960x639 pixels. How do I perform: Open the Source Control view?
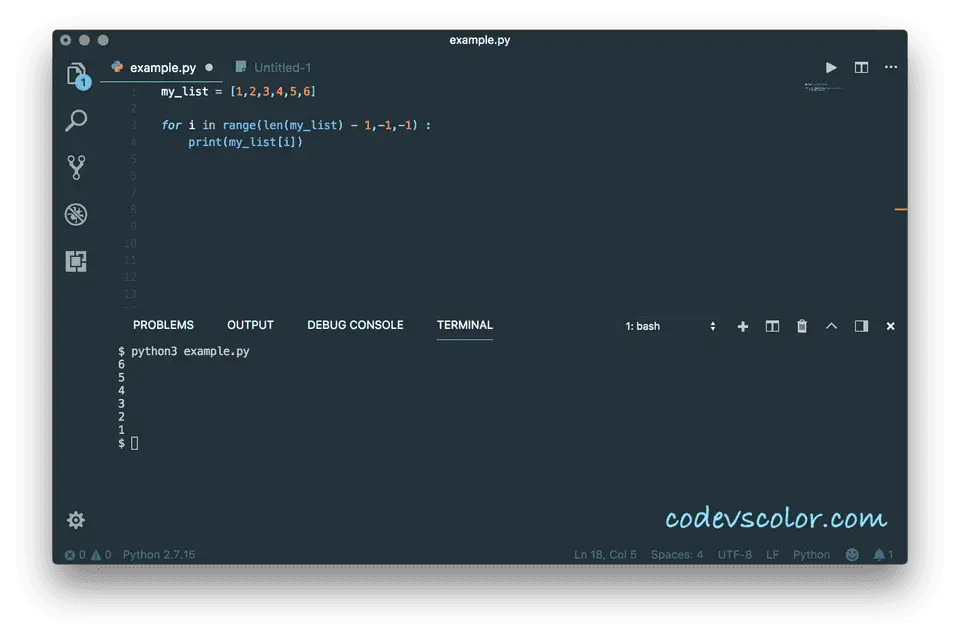click(76, 167)
